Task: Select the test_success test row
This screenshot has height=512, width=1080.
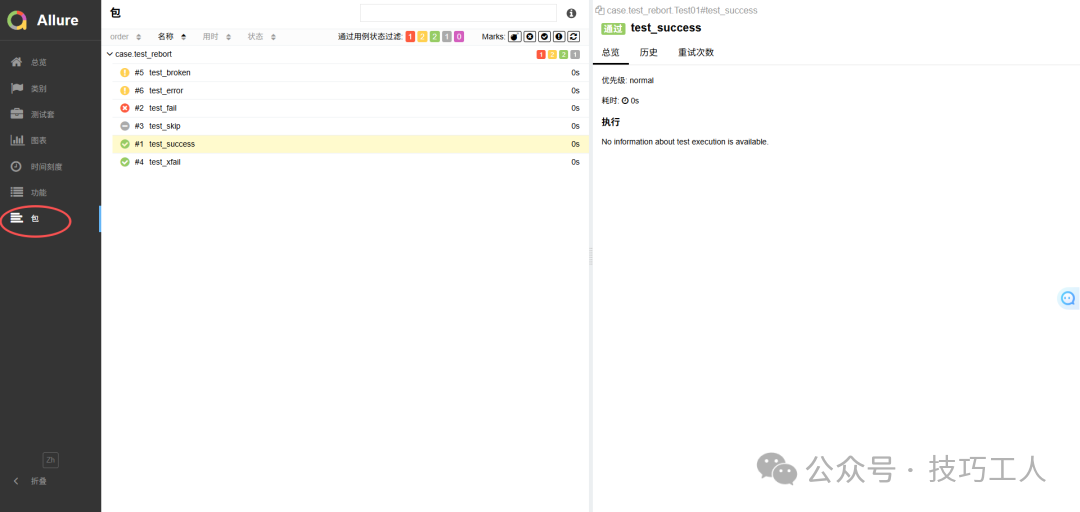Action: coord(350,144)
